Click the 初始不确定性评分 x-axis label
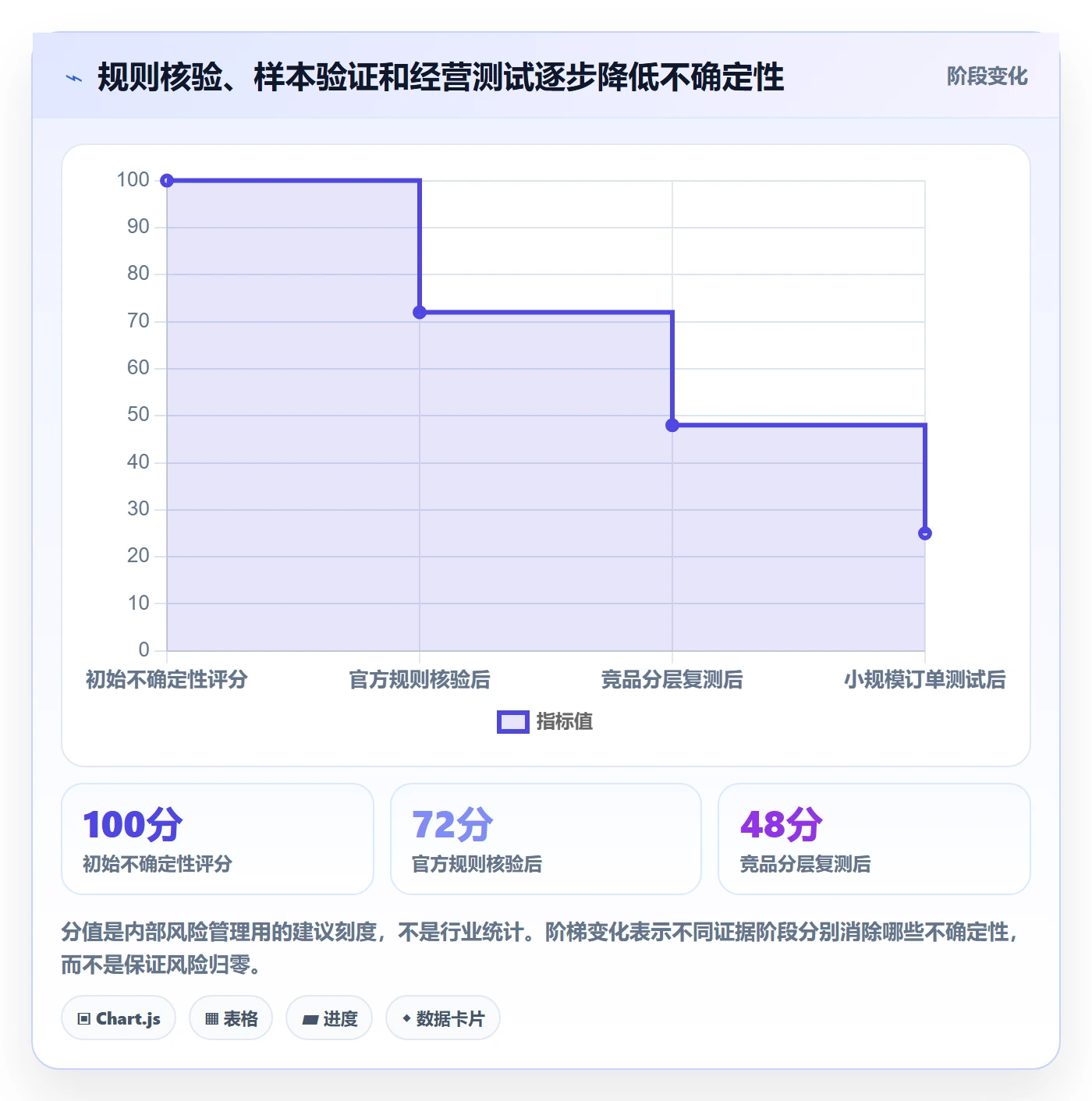Image resolution: width=1092 pixels, height=1101 pixels. pos(167,680)
